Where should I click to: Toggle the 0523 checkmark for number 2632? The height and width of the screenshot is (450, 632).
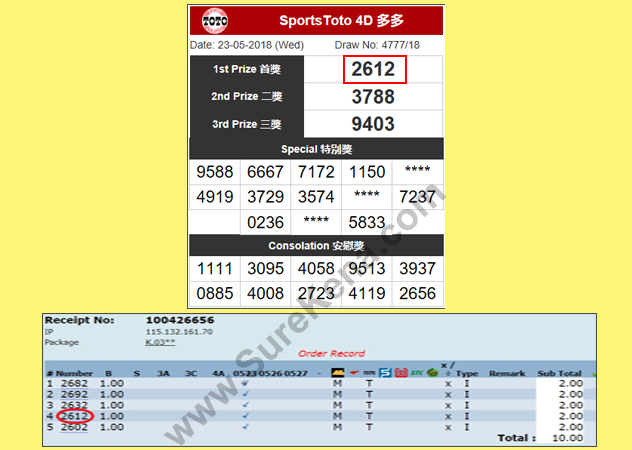coord(245,405)
